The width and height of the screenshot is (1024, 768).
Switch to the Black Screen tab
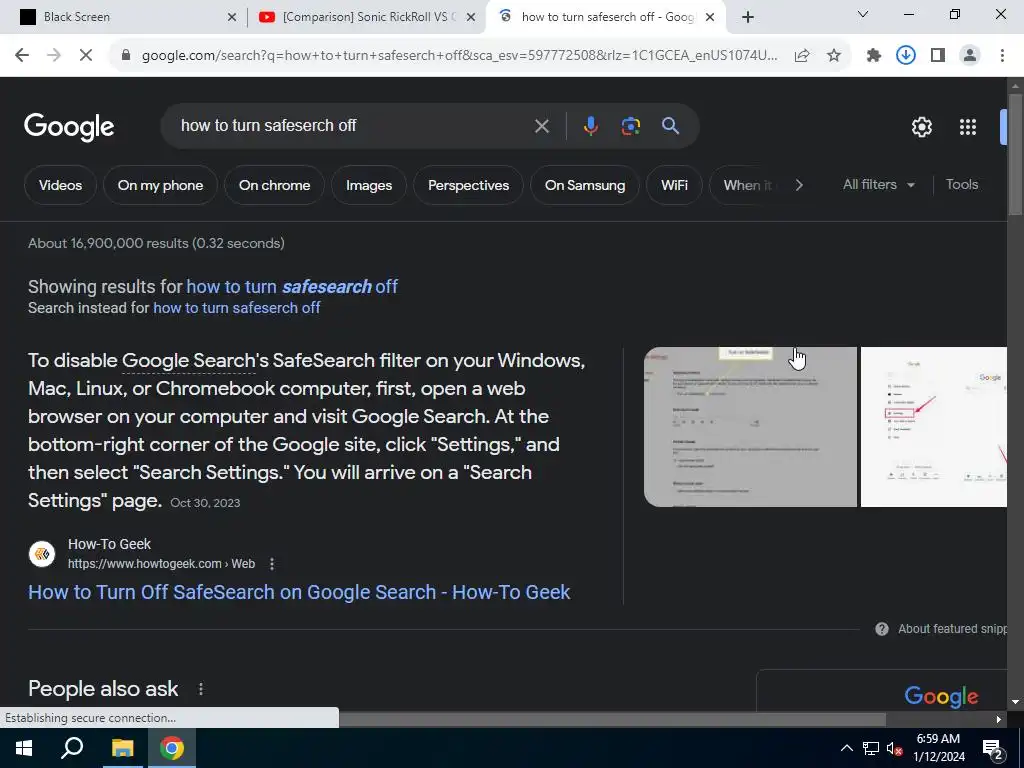(124, 18)
